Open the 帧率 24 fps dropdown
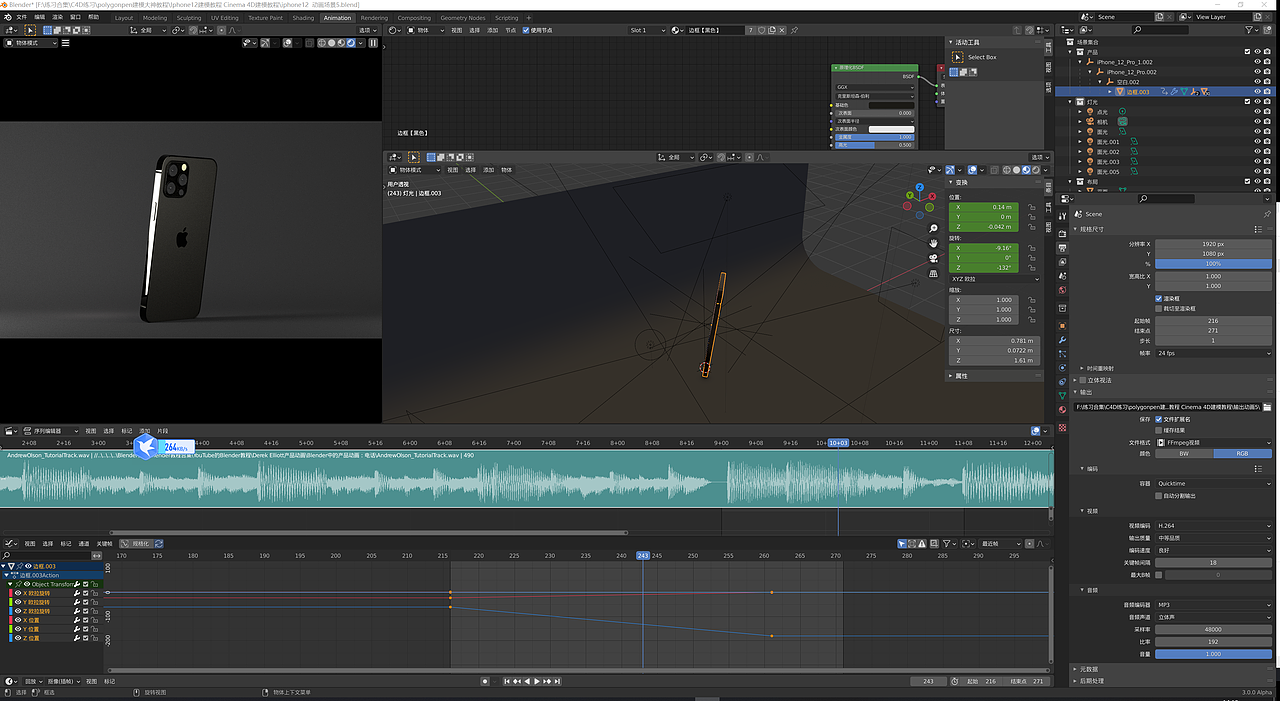Image resolution: width=1280 pixels, height=701 pixels. [1214, 353]
